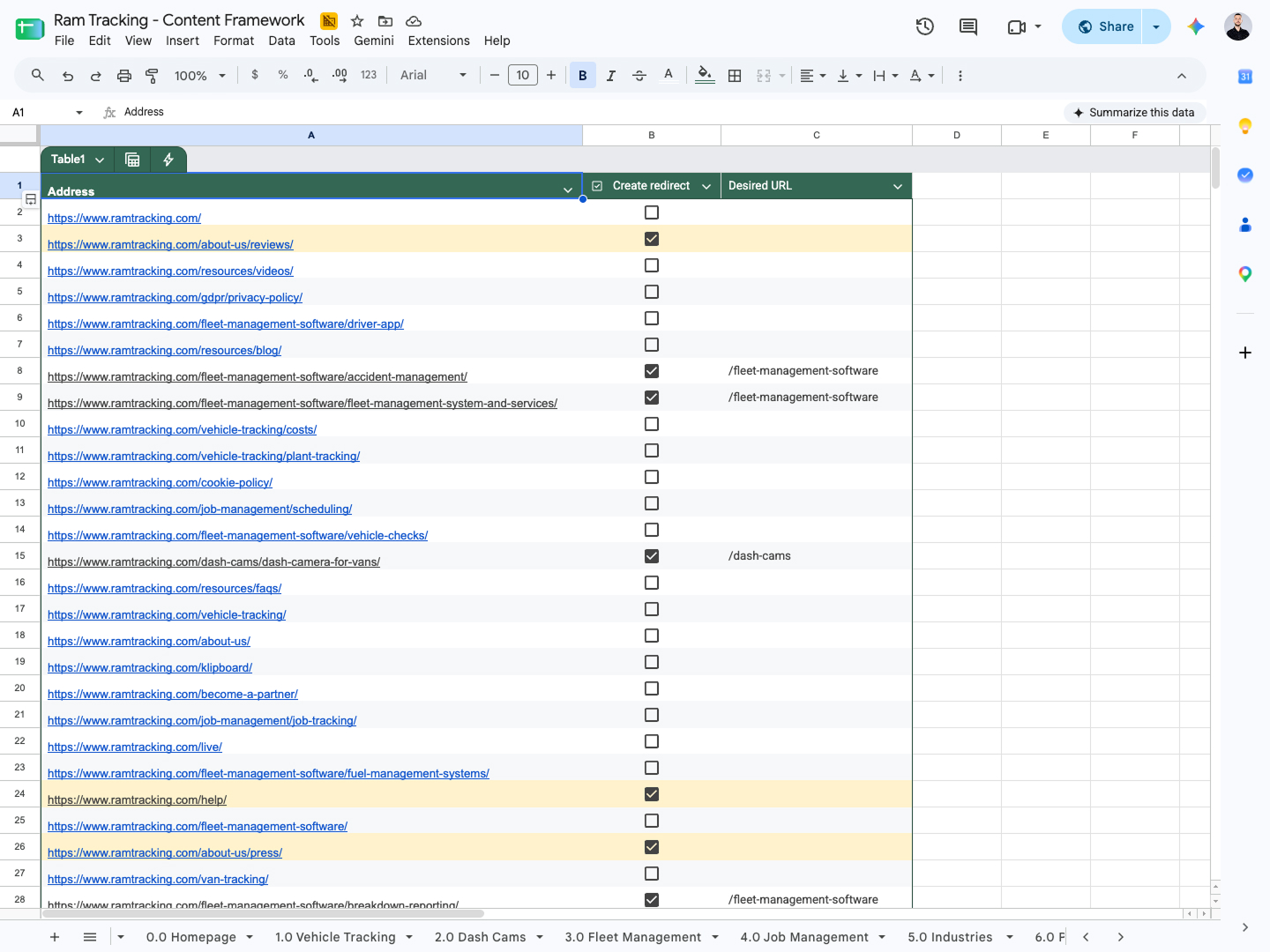The height and width of the screenshot is (952, 1270).
Task: Open version history
Action: point(925,26)
